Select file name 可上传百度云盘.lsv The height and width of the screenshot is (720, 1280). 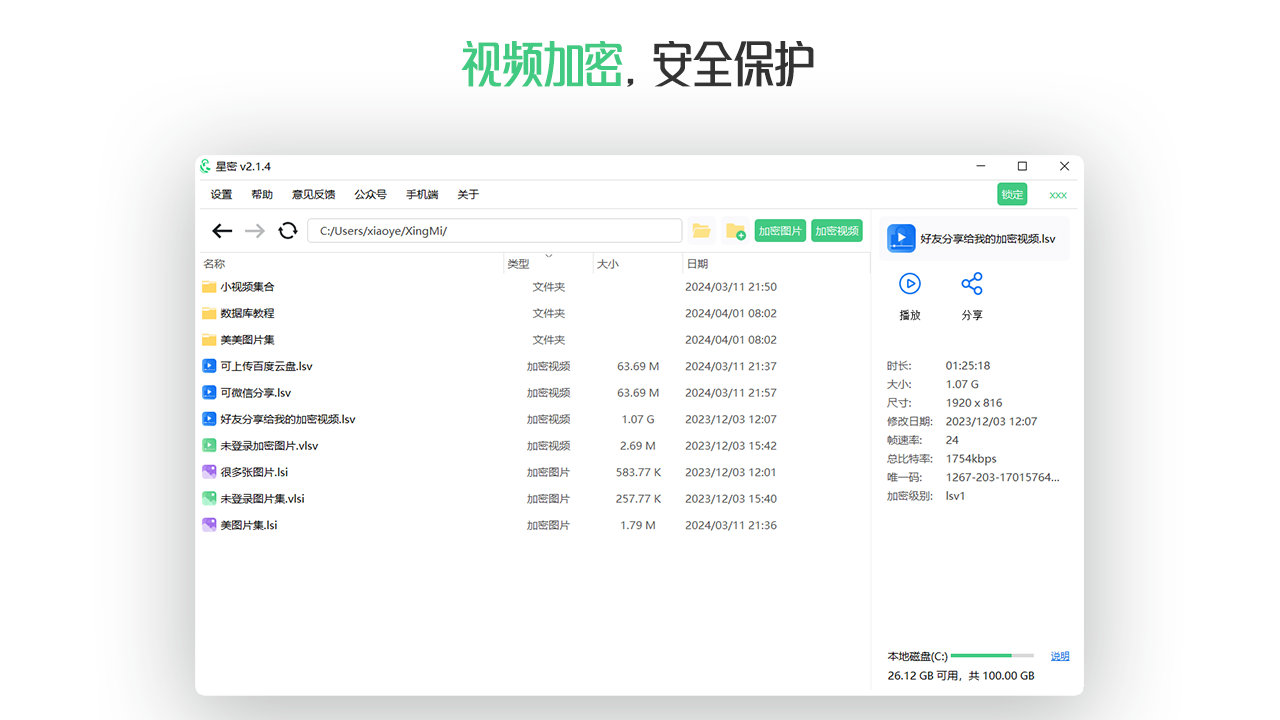tap(266, 366)
